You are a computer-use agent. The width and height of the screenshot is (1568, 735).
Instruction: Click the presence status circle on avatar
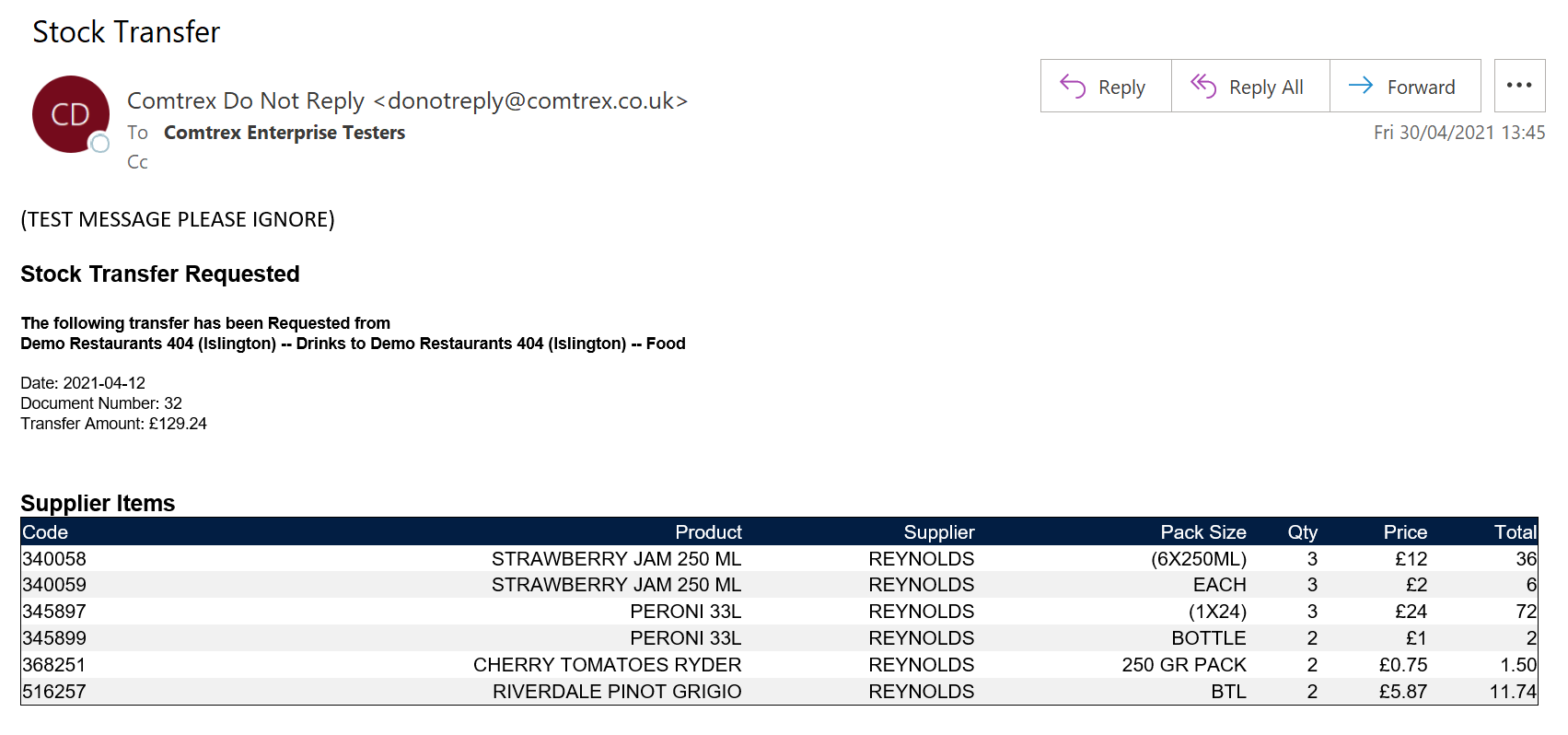click(99, 143)
